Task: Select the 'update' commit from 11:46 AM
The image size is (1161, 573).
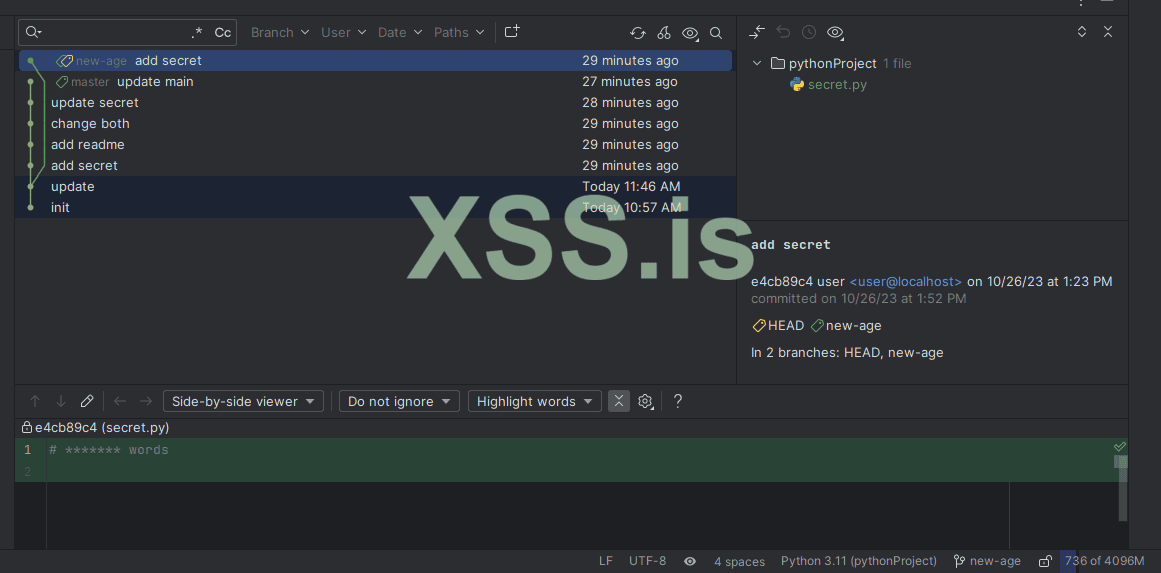Action: 375,187
